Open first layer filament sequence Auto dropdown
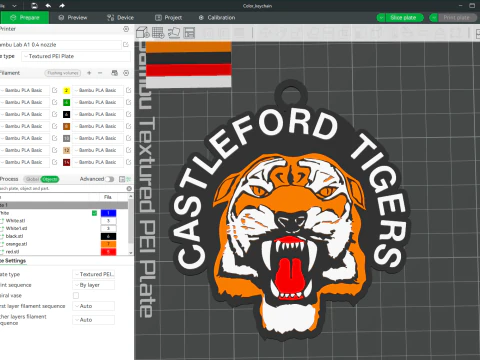 click(94, 306)
